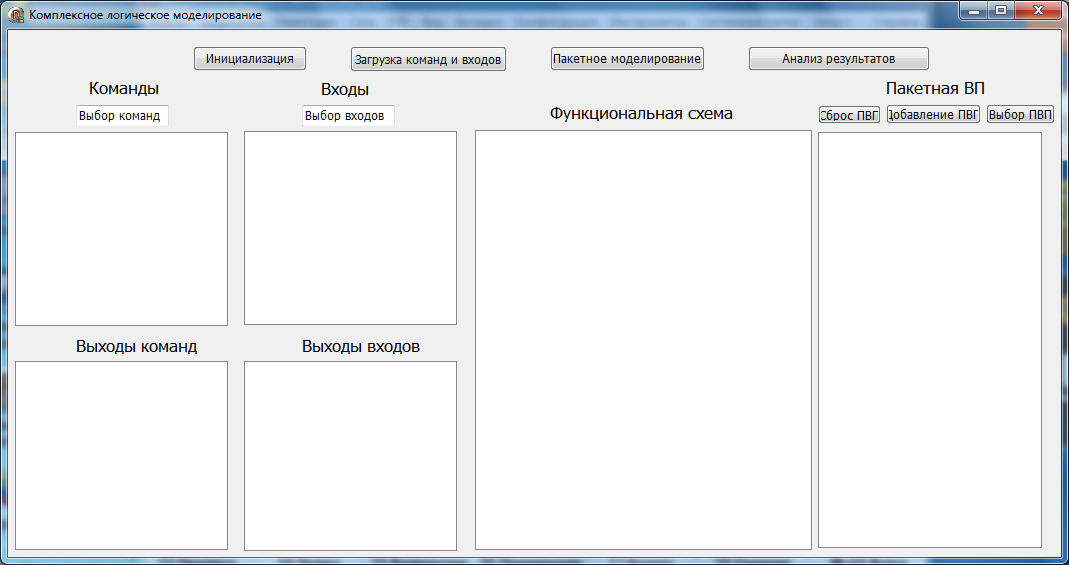1069x565 pixels.
Task: Click the Входы list box
Action: [350, 228]
